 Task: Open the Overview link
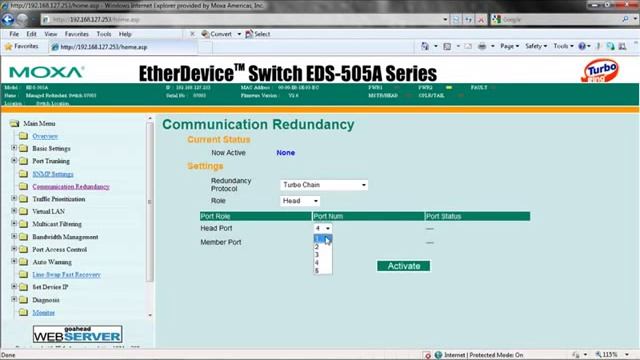click(x=45, y=136)
